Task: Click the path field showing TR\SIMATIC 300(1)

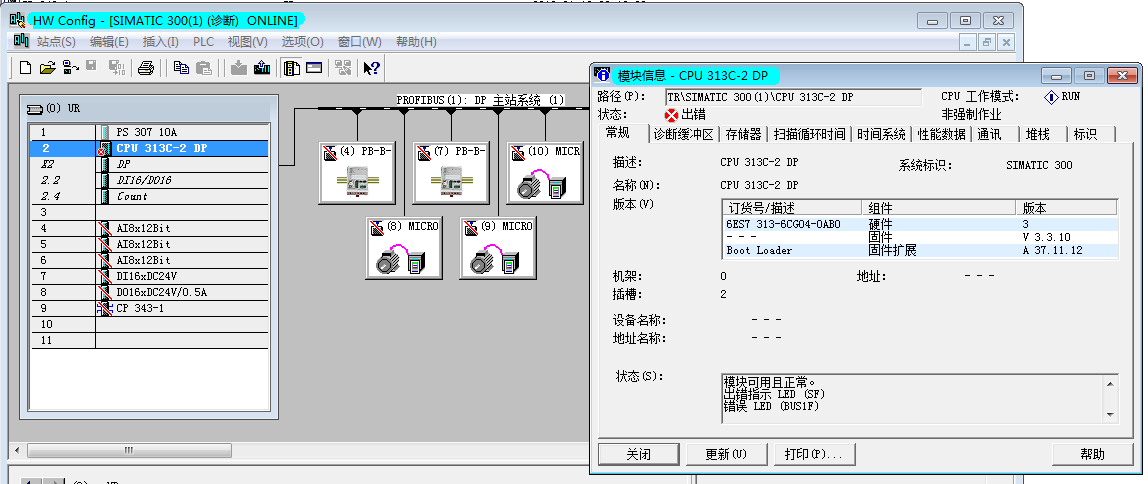Action: point(793,97)
